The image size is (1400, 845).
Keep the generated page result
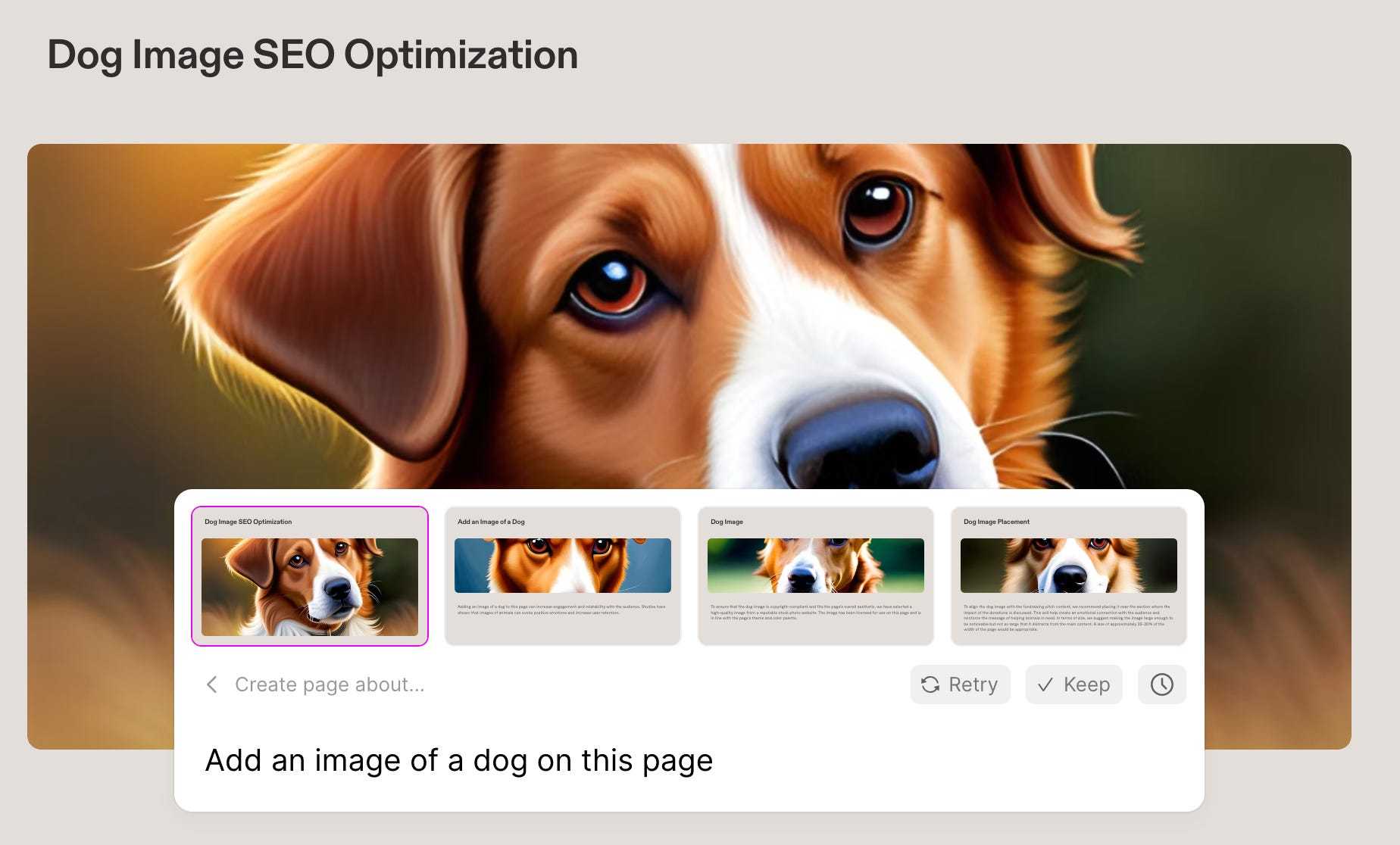coord(1073,684)
